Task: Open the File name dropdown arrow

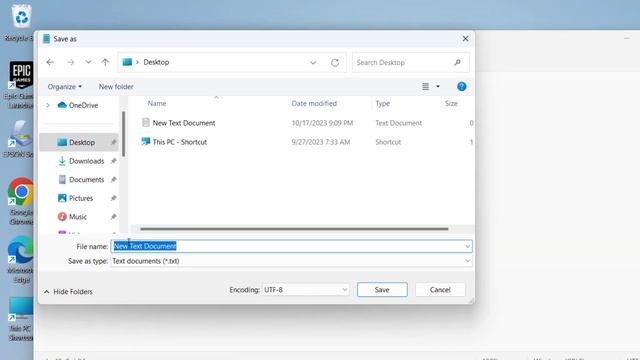Action: [467, 246]
